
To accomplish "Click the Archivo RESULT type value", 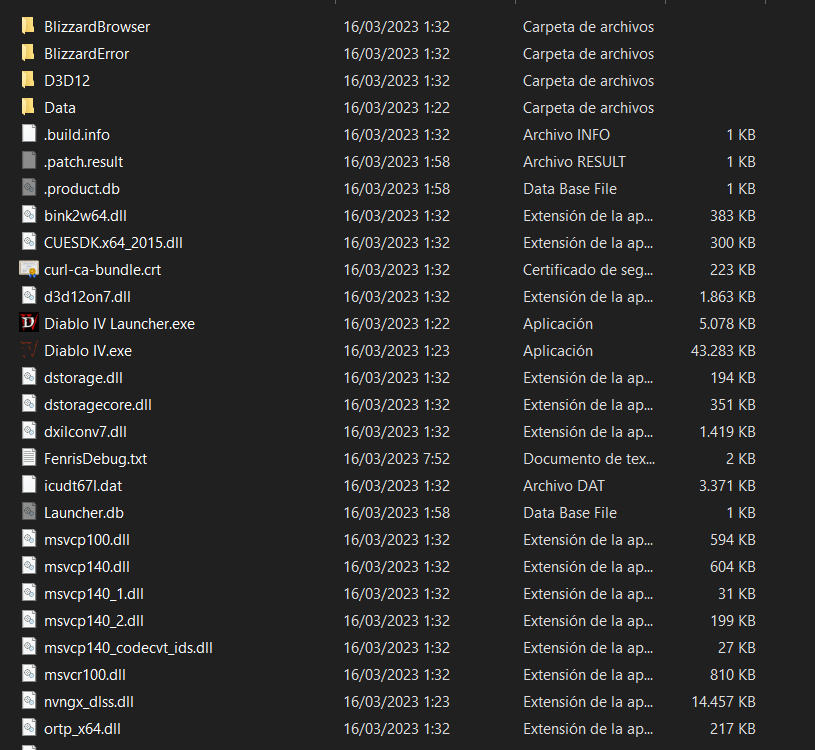I will [x=574, y=162].
